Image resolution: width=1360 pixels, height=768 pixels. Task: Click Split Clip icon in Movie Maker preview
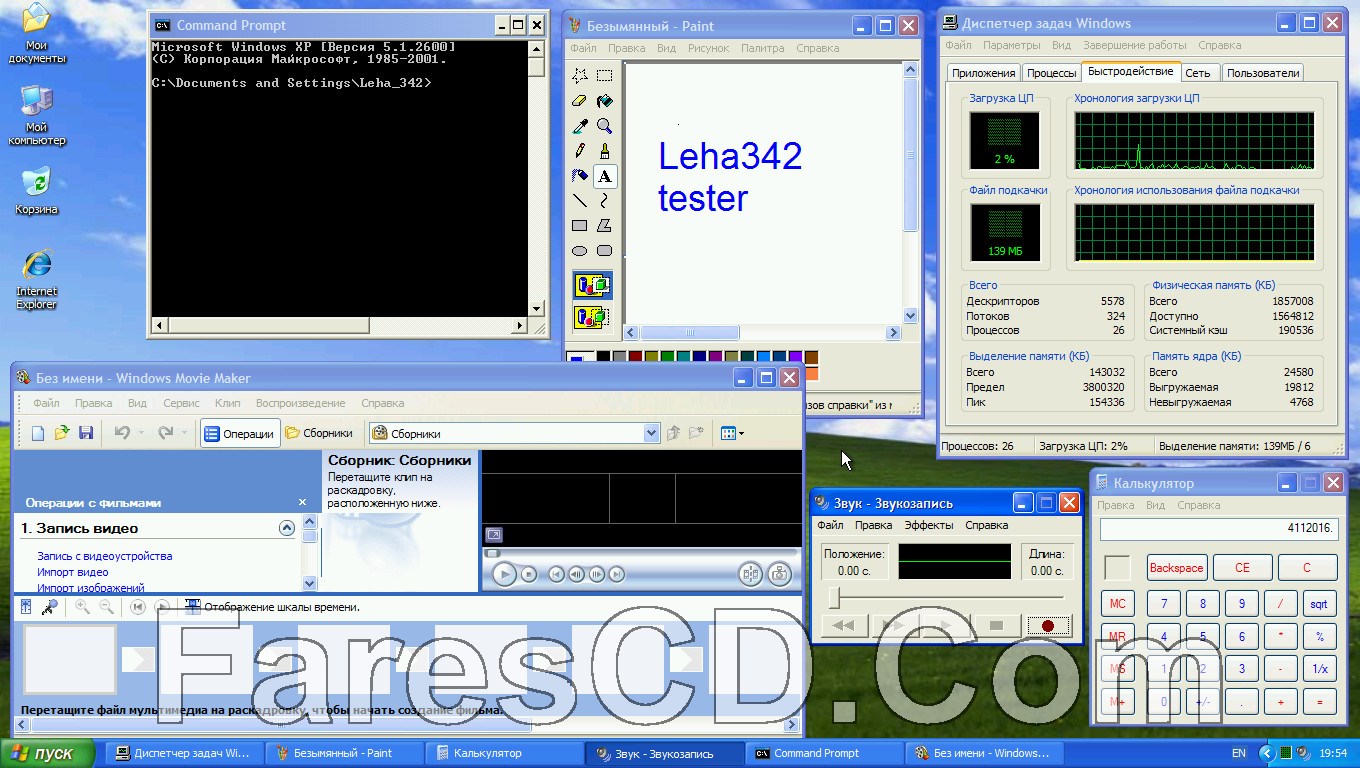[x=750, y=574]
